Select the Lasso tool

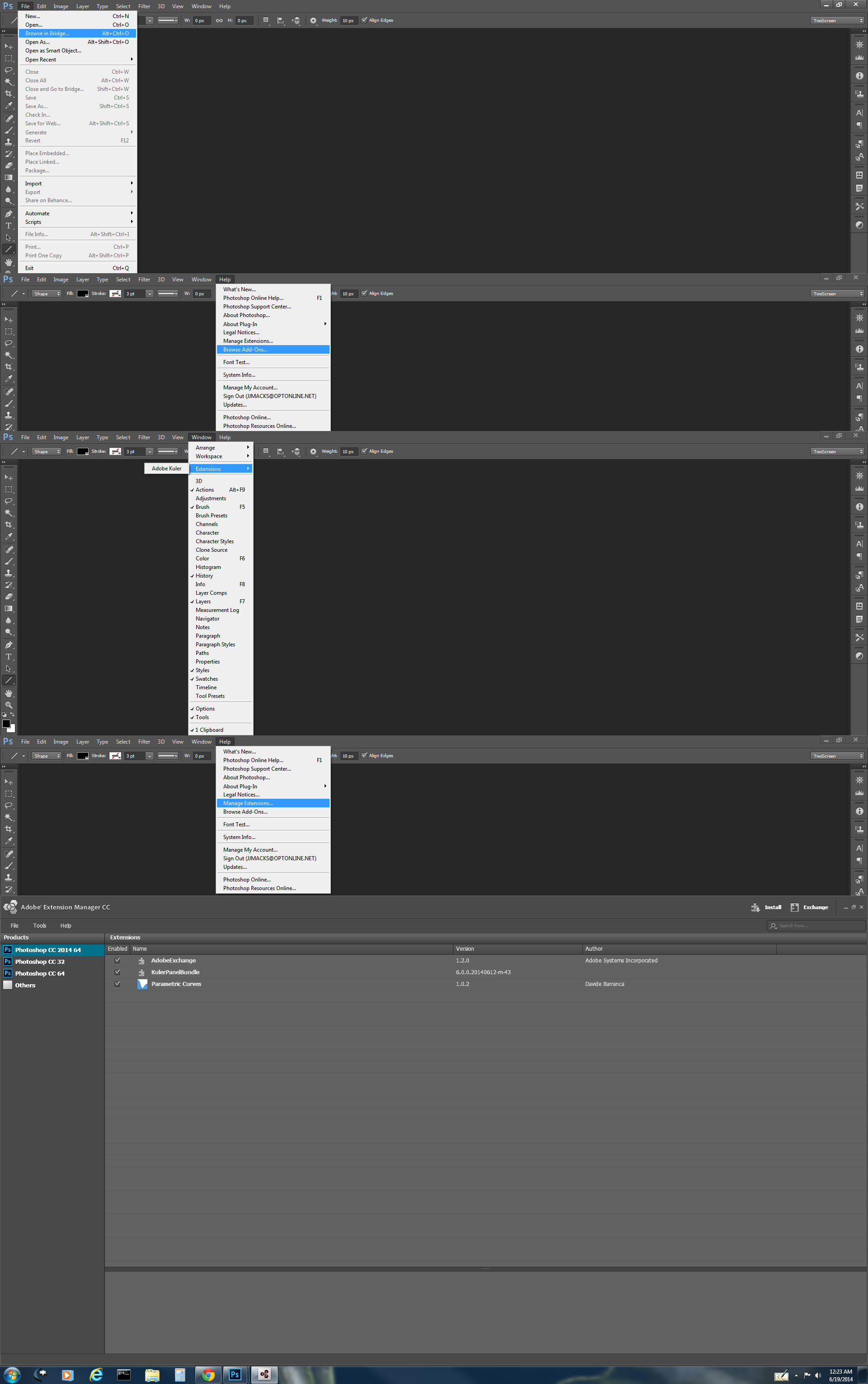(9, 70)
